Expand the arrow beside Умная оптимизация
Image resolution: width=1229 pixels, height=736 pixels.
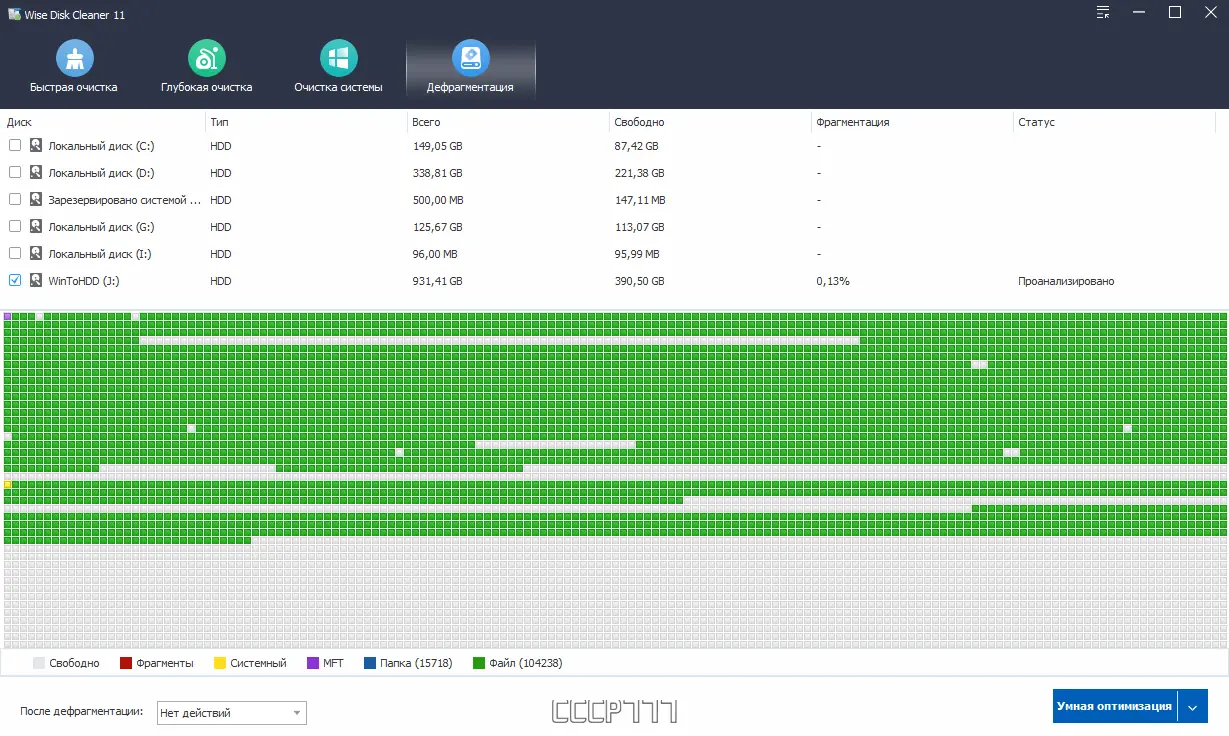(x=1193, y=706)
